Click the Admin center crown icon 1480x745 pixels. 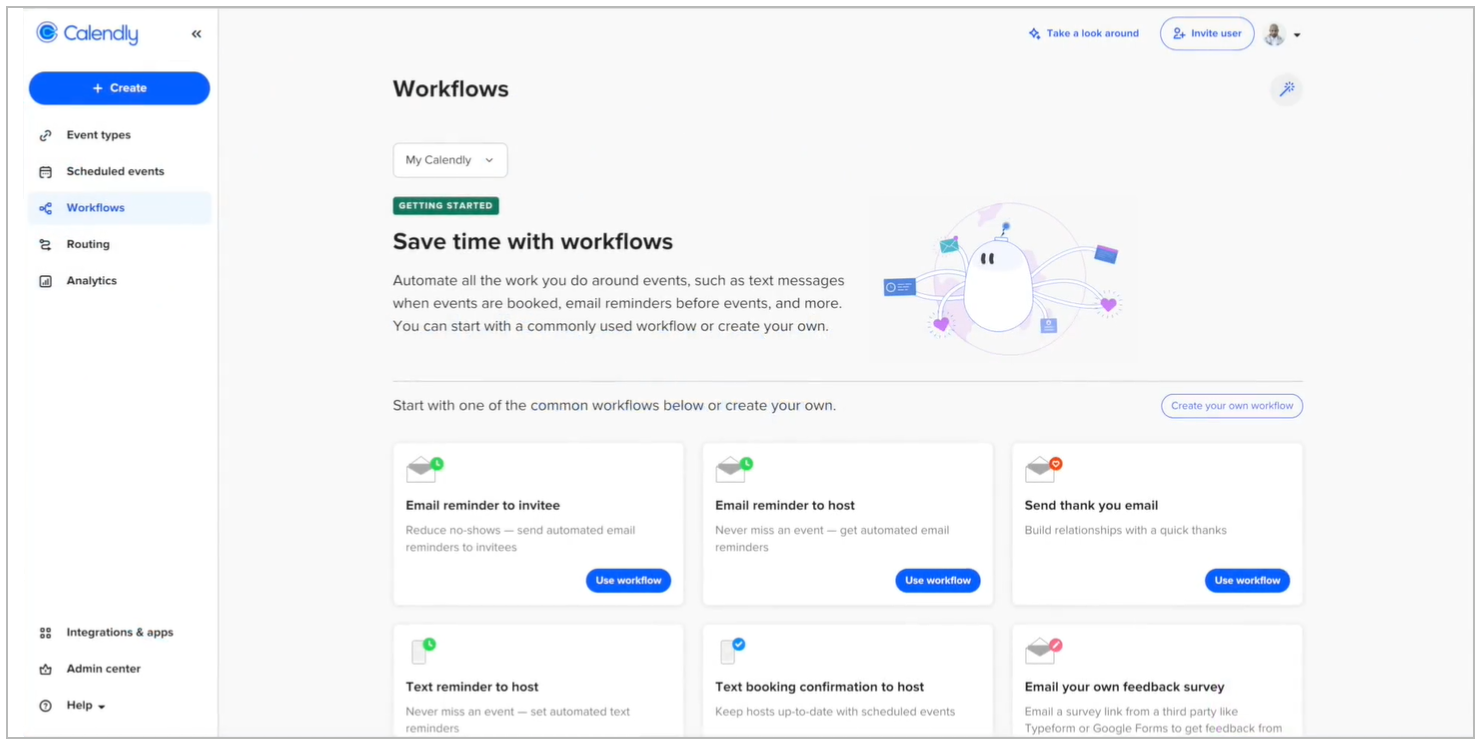45,669
